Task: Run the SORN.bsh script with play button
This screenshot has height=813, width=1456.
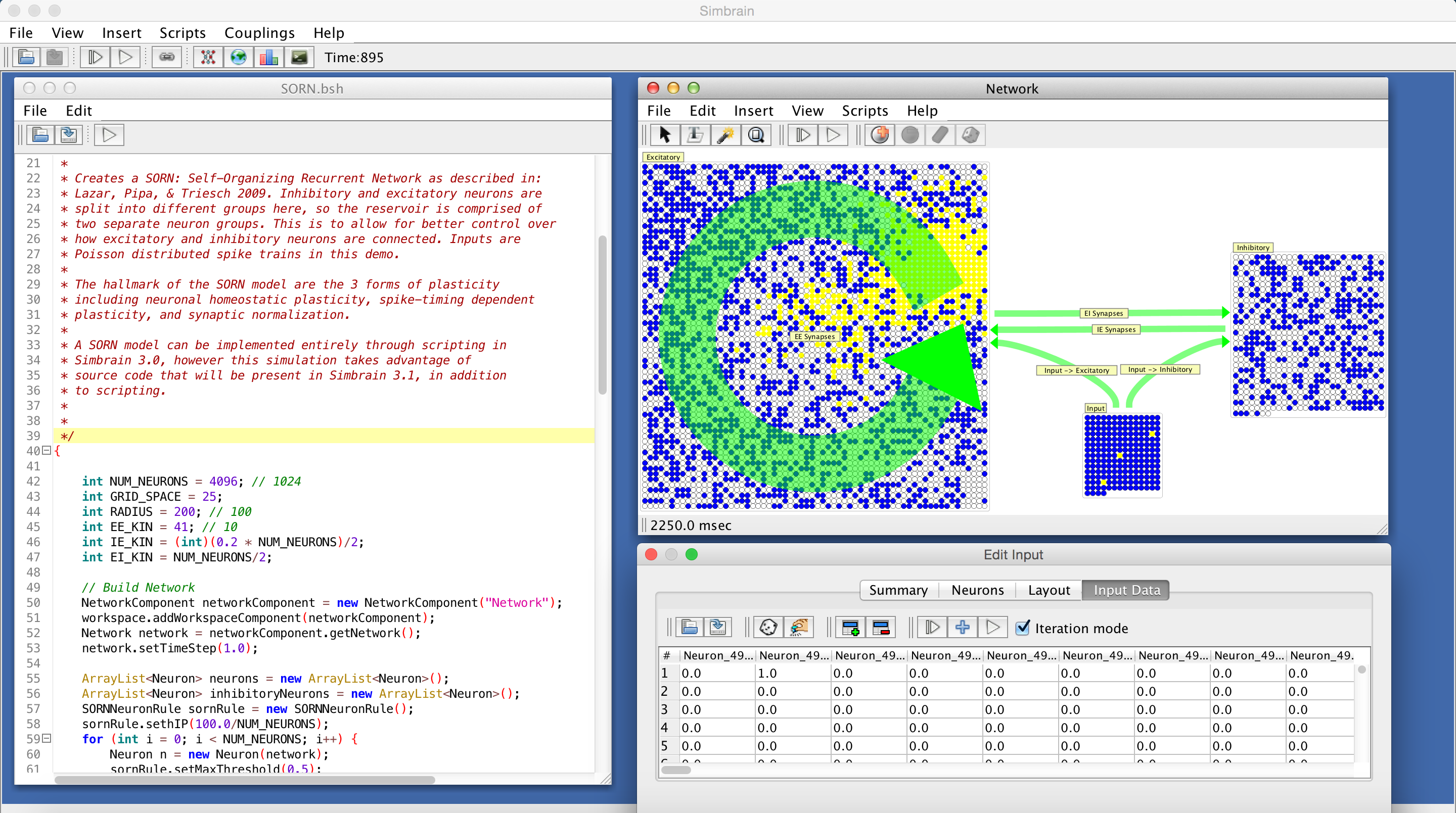Action: pos(109,135)
